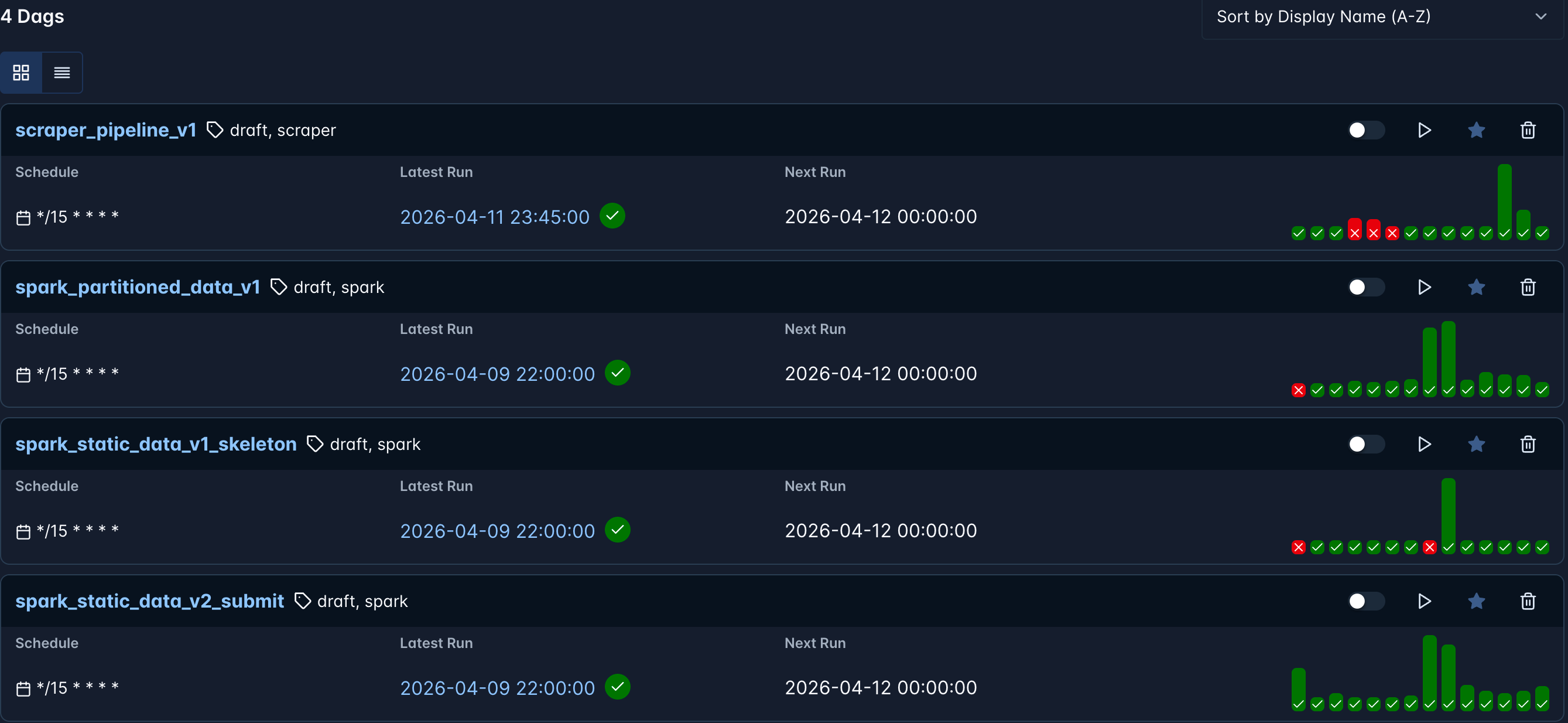Open latest run 2026-04-11 23:45:00
The image size is (1568, 723).
494,217
